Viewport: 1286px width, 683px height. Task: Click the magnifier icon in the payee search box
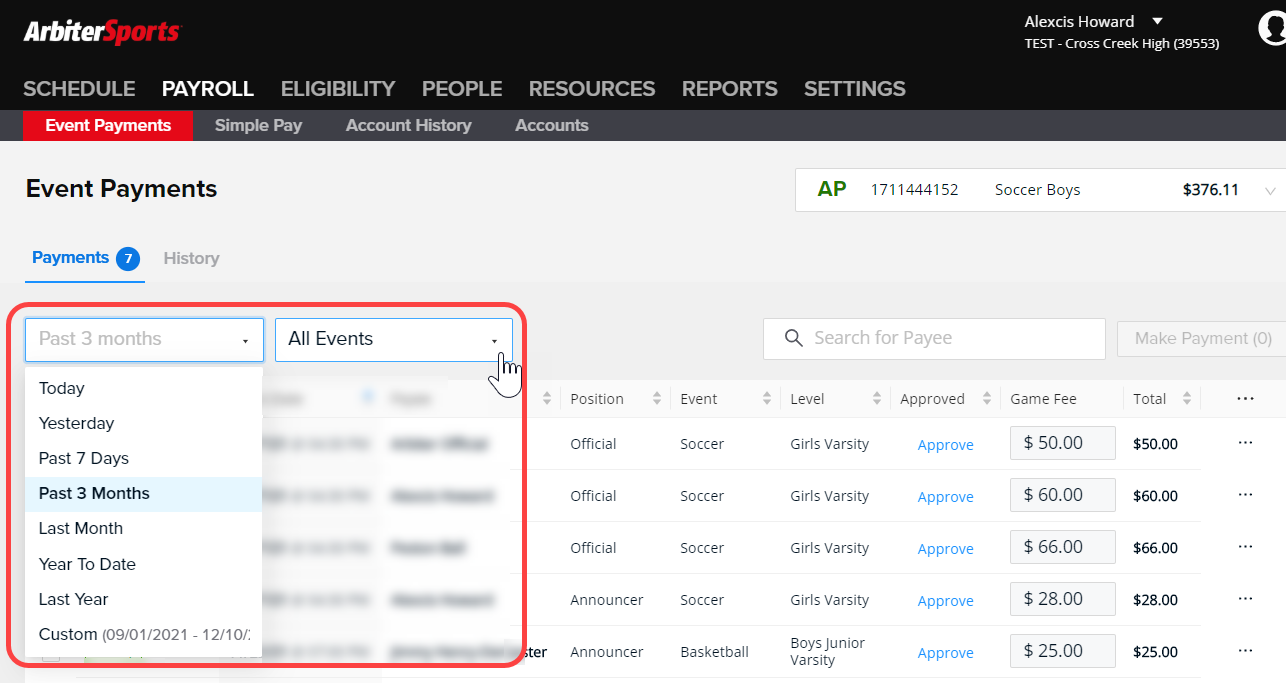[x=793, y=338]
